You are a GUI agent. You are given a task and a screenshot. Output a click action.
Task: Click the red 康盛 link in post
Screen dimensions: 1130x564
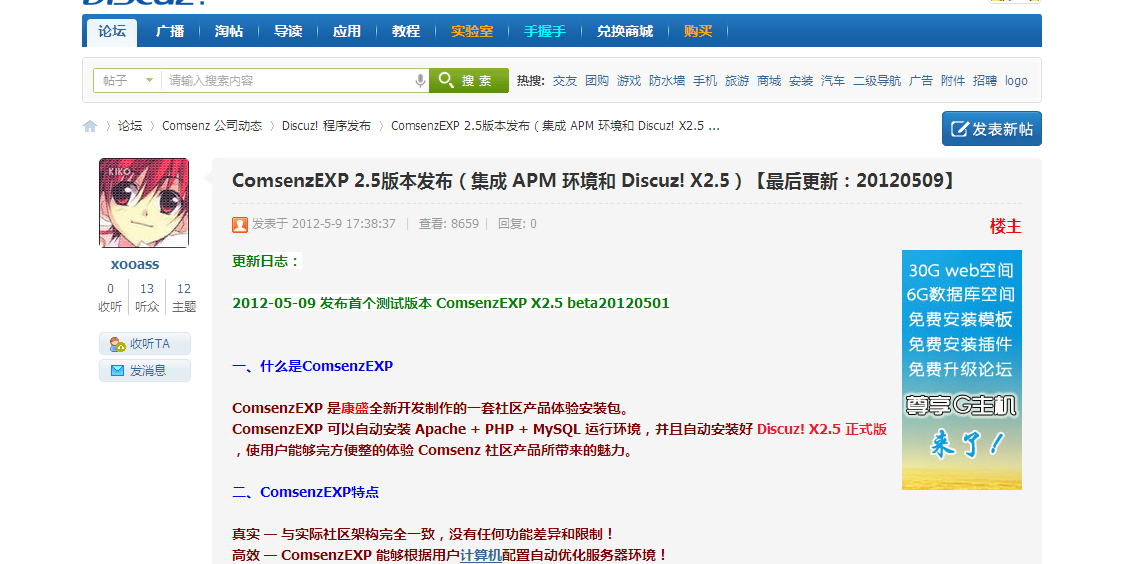[x=355, y=408]
